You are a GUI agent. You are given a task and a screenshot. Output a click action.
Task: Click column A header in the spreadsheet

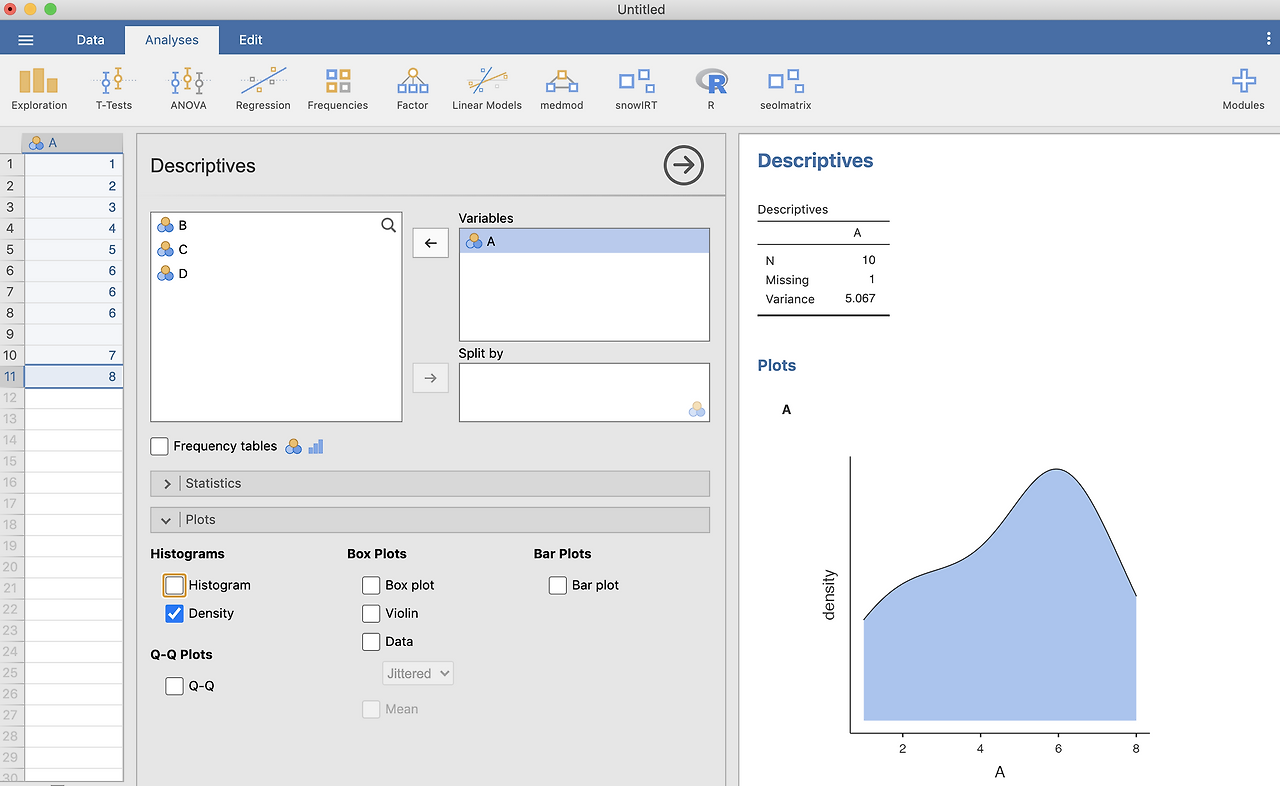tap(73, 143)
